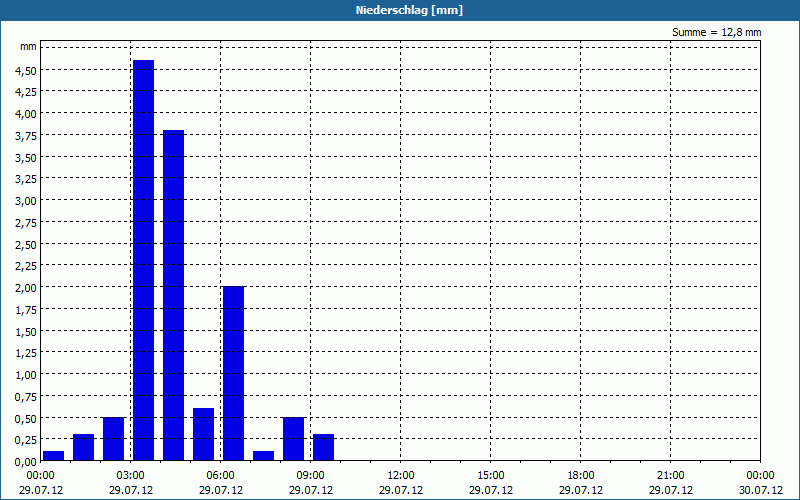Click the tiny 0,10 bar after the 2,00 bar

tap(263, 456)
